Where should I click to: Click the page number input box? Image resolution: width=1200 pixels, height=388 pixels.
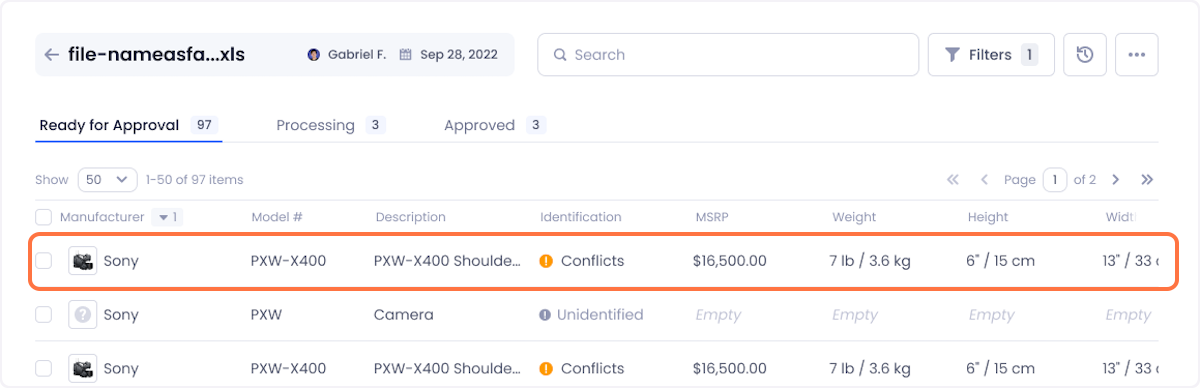pyautogui.click(x=1055, y=180)
